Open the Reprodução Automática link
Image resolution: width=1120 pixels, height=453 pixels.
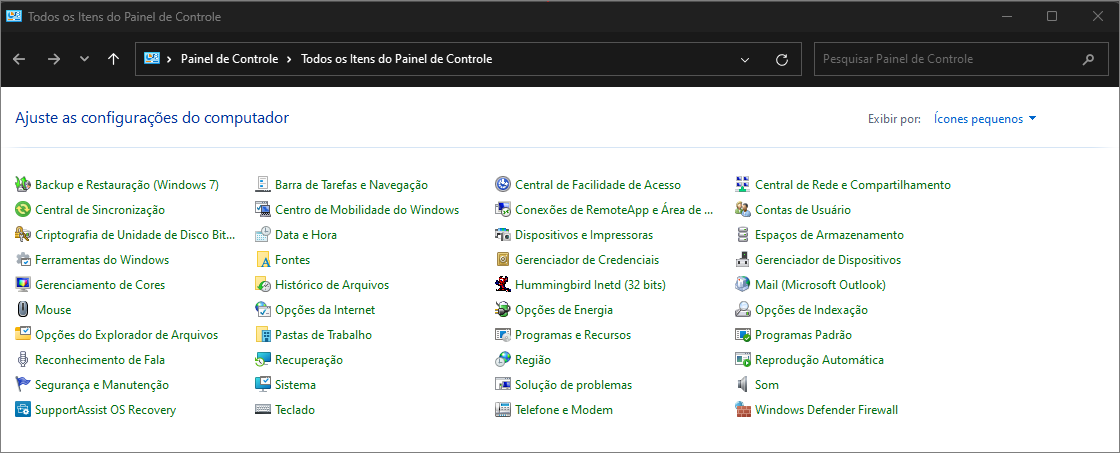819,360
